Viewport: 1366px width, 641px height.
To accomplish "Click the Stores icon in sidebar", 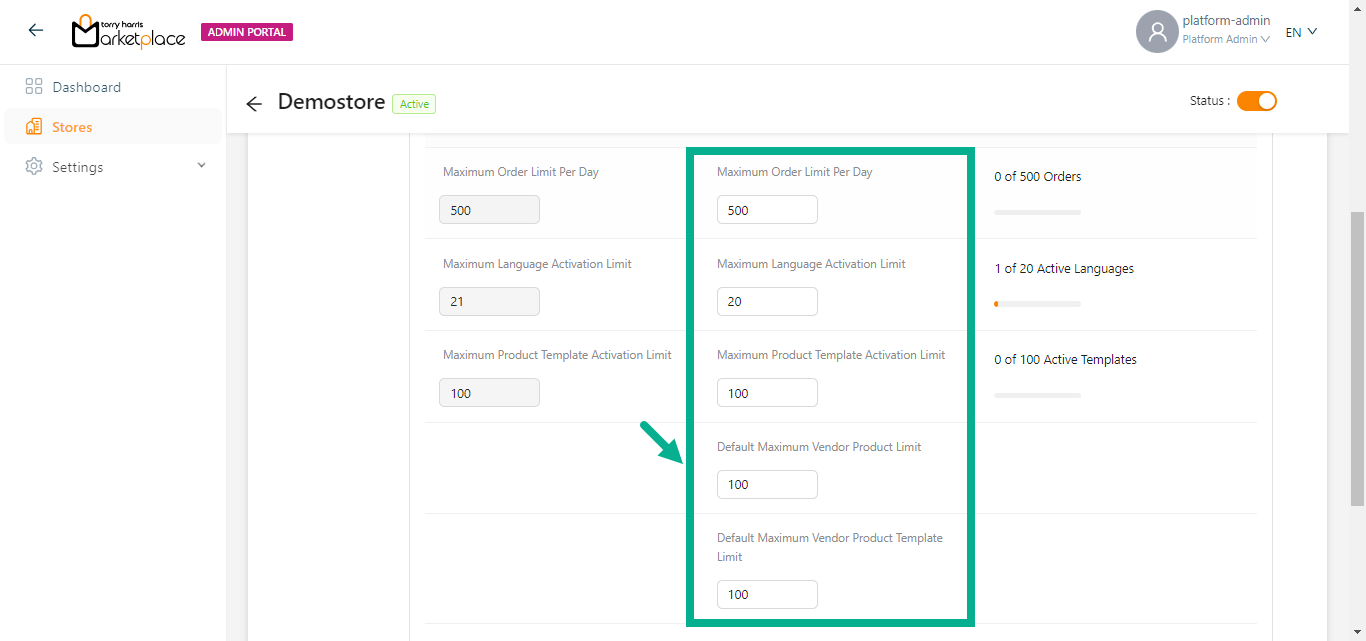I will click(x=34, y=127).
